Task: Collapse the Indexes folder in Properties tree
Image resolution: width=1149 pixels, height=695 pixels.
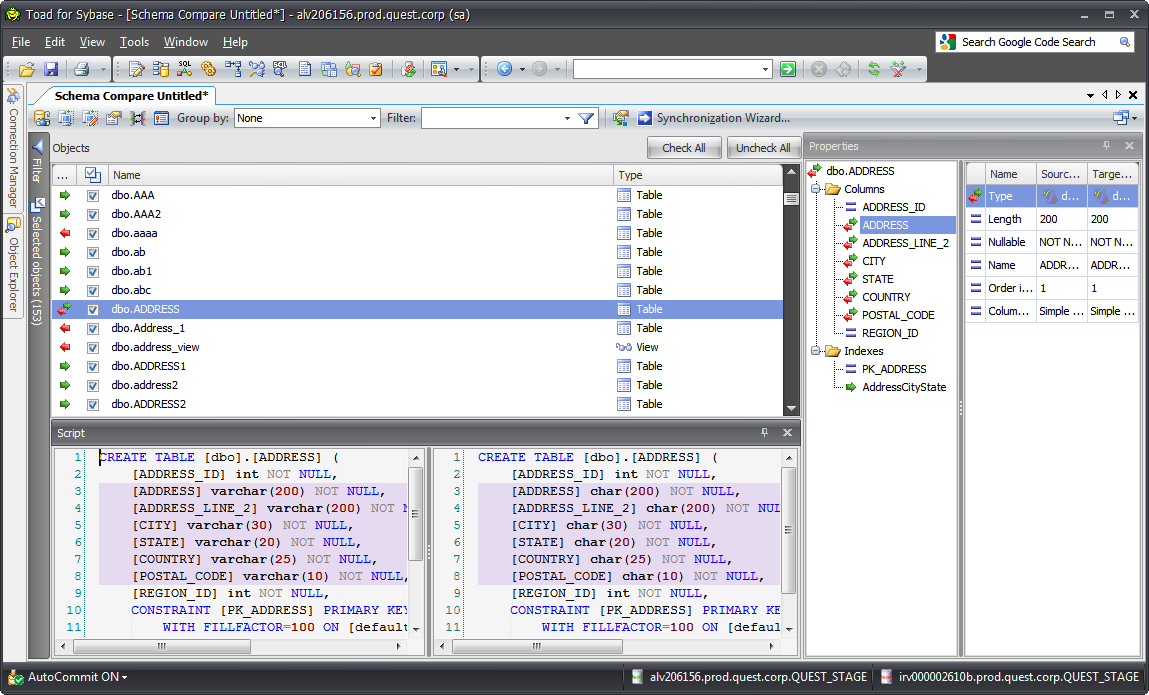Action: (x=816, y=351)
